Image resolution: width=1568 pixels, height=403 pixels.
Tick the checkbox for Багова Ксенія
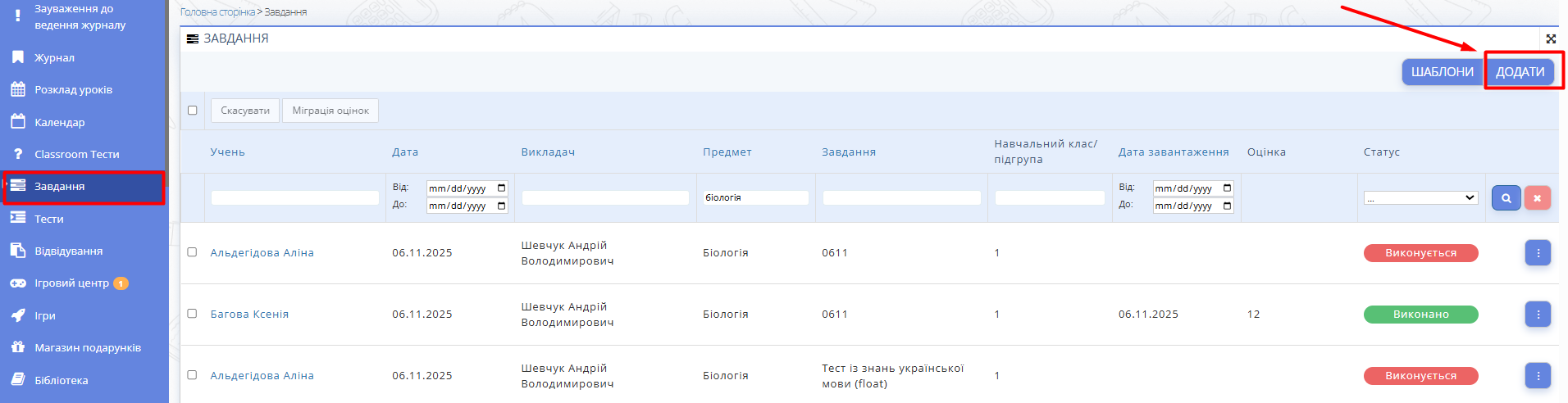coord(192,314)
